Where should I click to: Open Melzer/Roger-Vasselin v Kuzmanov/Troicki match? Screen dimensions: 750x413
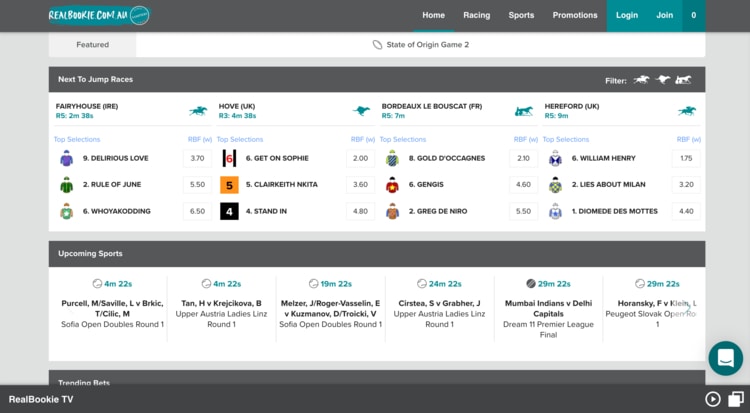click(331, 309)
